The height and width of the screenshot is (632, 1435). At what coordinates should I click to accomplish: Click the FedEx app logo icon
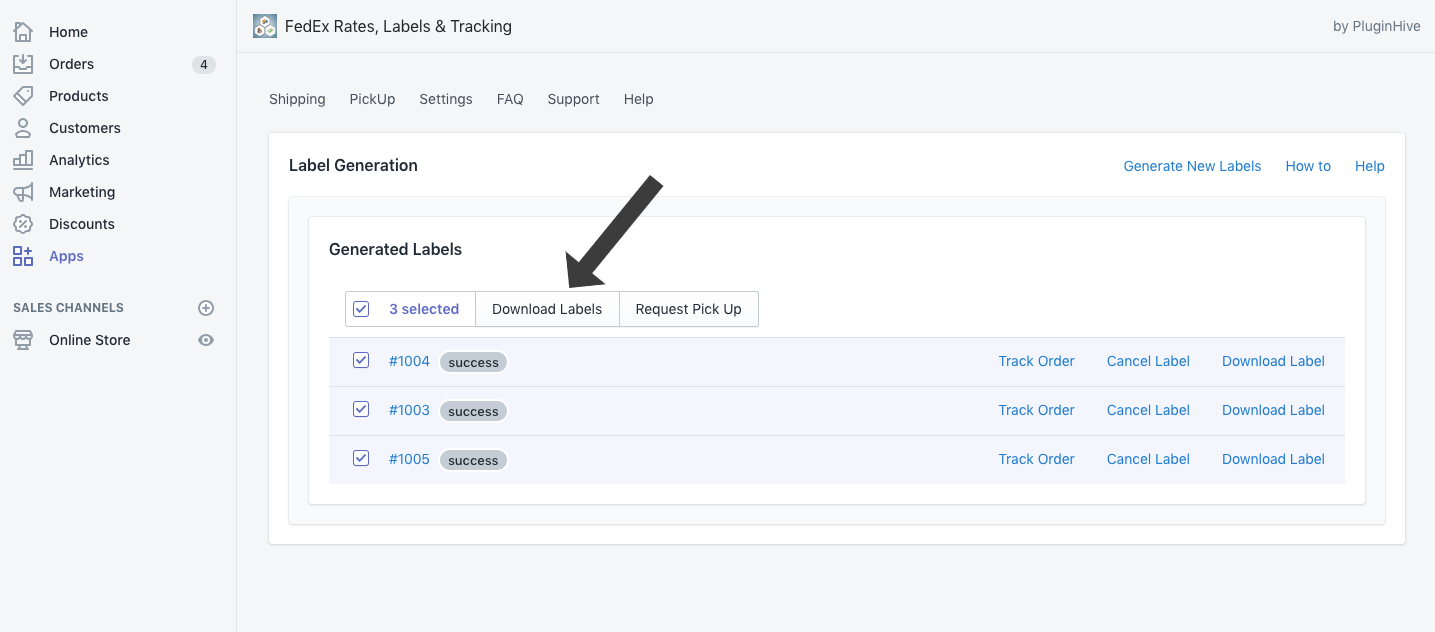coord(265,26)
